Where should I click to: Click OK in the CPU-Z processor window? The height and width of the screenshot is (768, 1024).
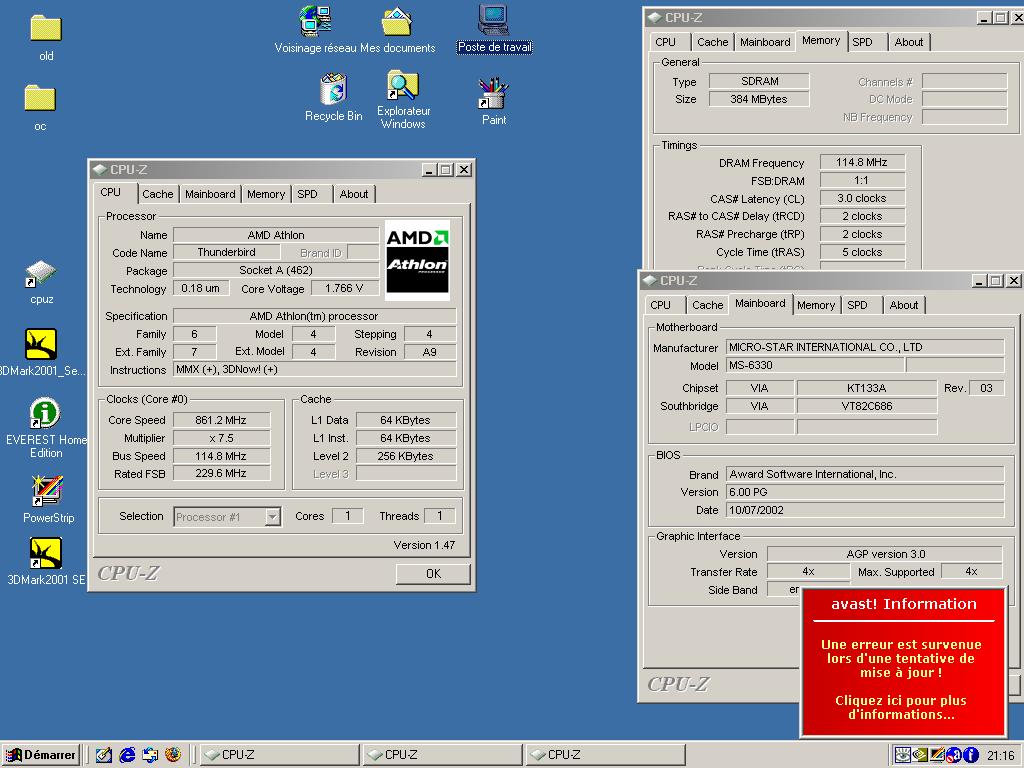click(x=433, y=573)
